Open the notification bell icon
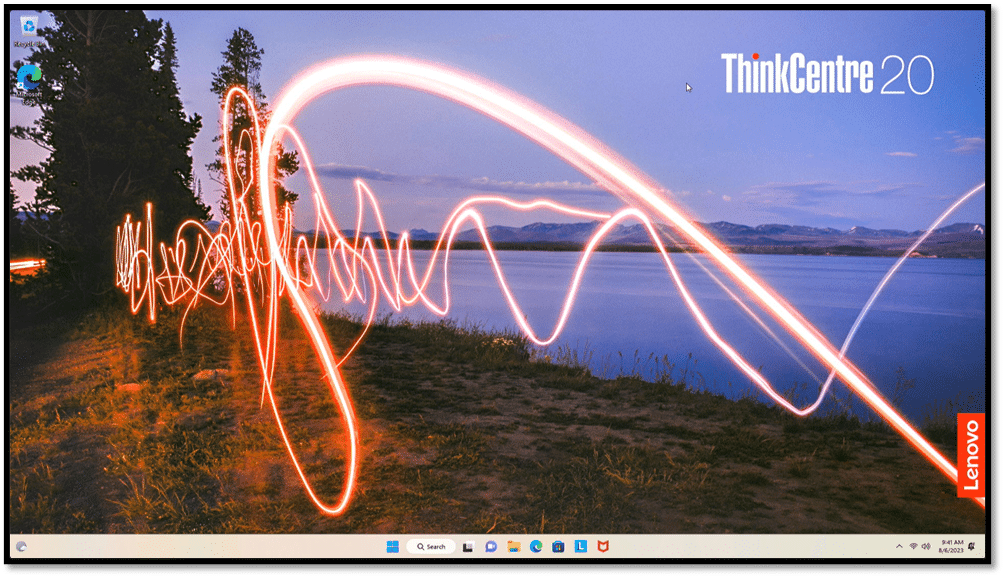The height and width of the screenshot is (577, 1004). tap(972, 546)
